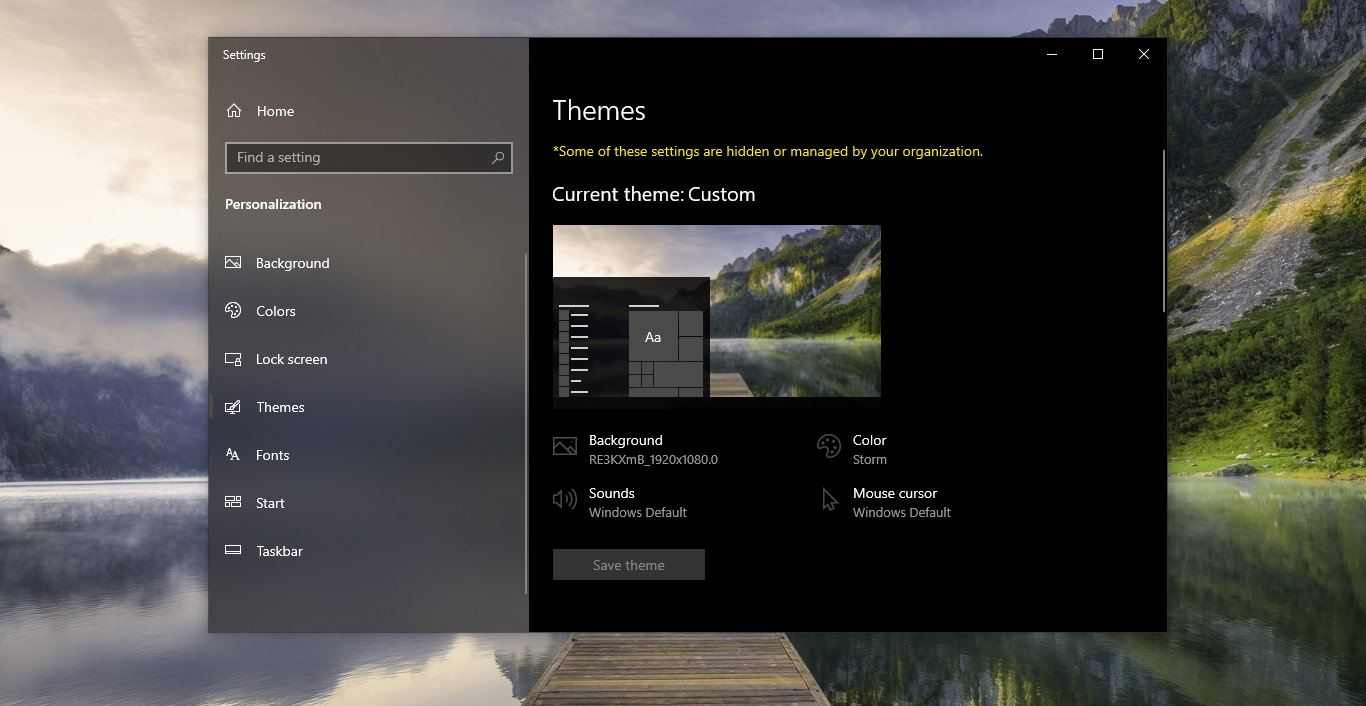This screenshot has height=706, width=1366.
Task: Select the Background image icon in sidebar
Action: click(x=232, y=262)
